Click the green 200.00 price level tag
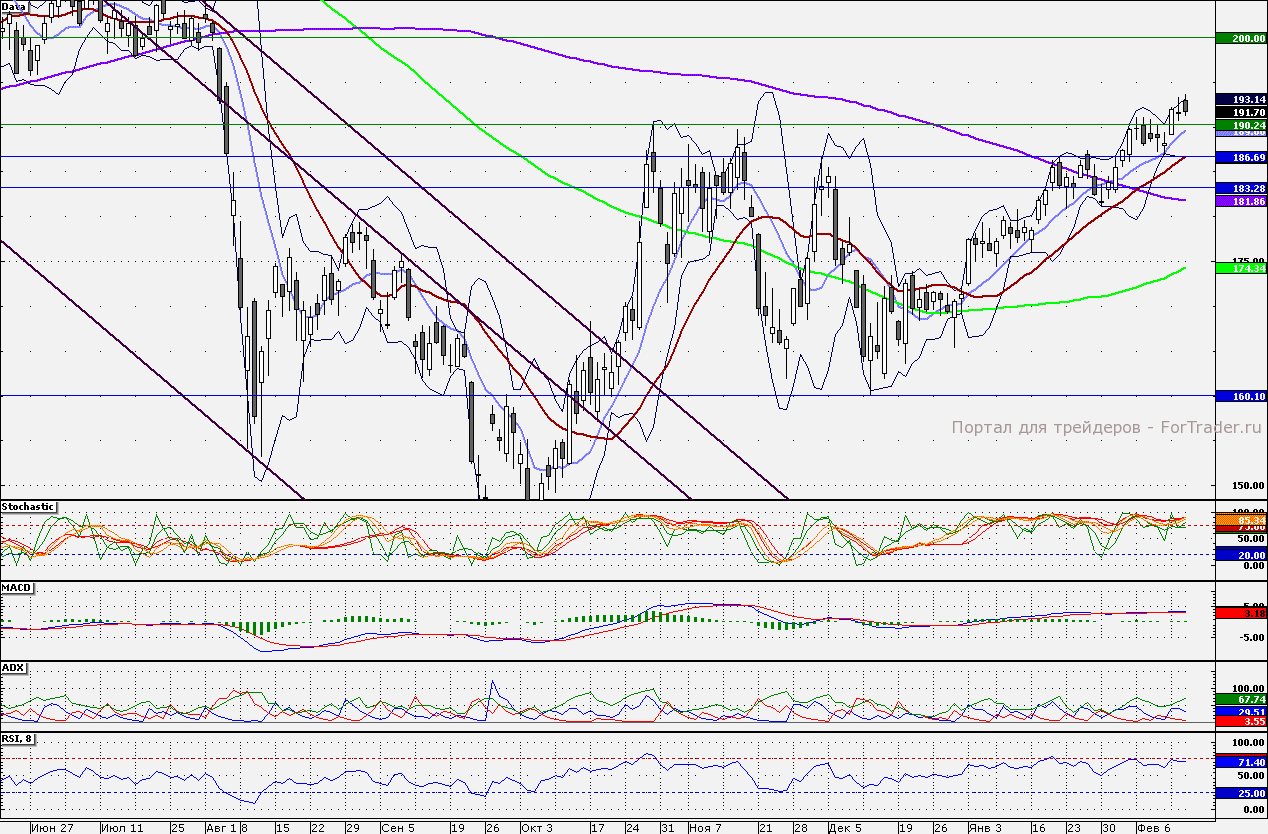This screenshot has width=1268, height=834. pyautogui.click(x=1241, y=37)
